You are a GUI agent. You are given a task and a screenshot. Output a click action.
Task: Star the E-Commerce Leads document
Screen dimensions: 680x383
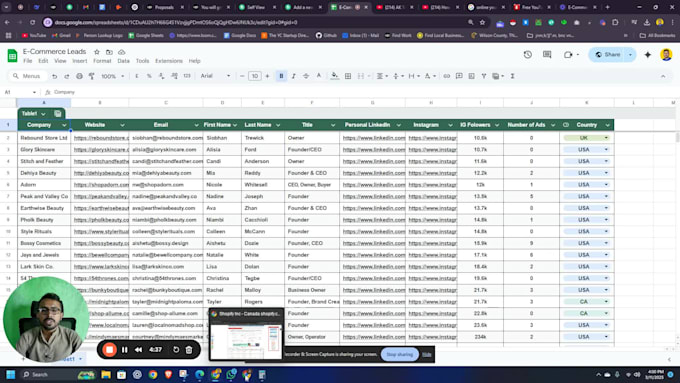tap(97, 52)
